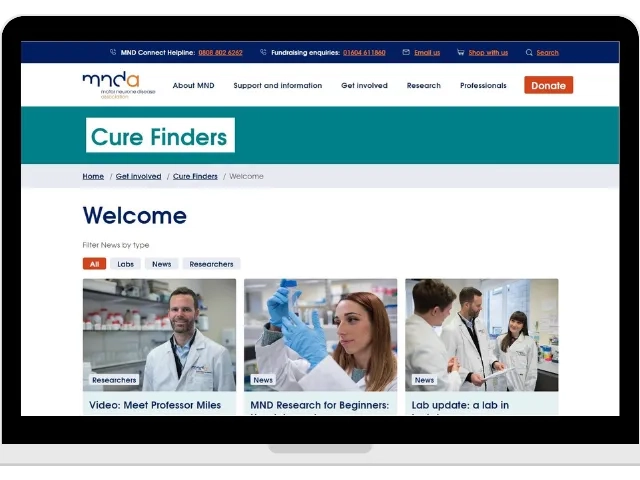Click the helpline phone icon
640x480 pixels.
coord(113,52)
